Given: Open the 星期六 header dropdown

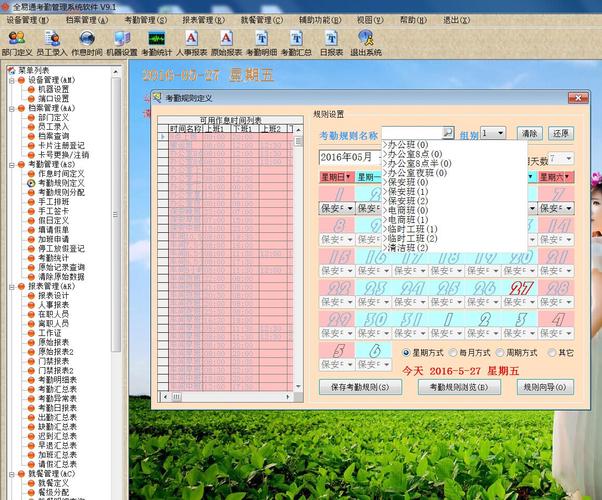Looking at the screenshot, I should [567, 177].
